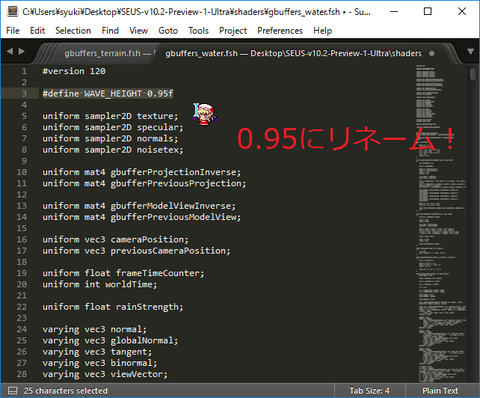
Task: Open the Help menu
Action: [322, 31]
